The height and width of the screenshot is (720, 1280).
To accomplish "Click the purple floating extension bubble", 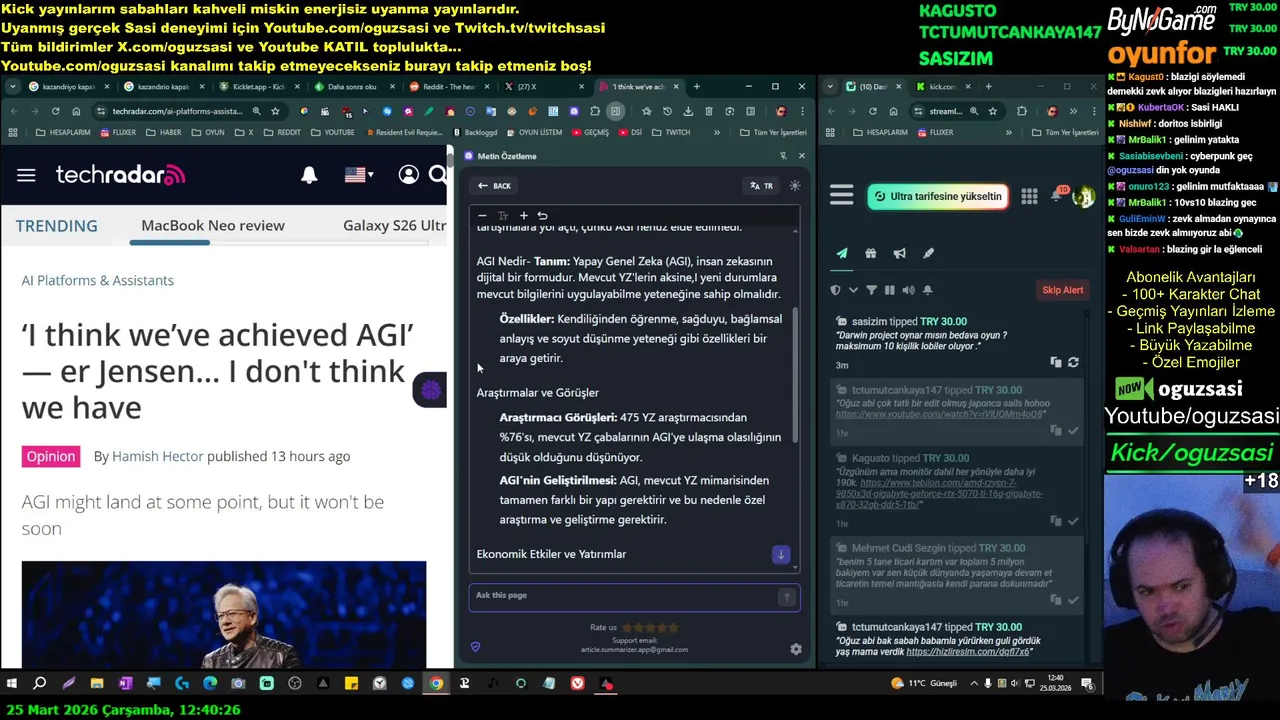I will (x=430, y=390).
